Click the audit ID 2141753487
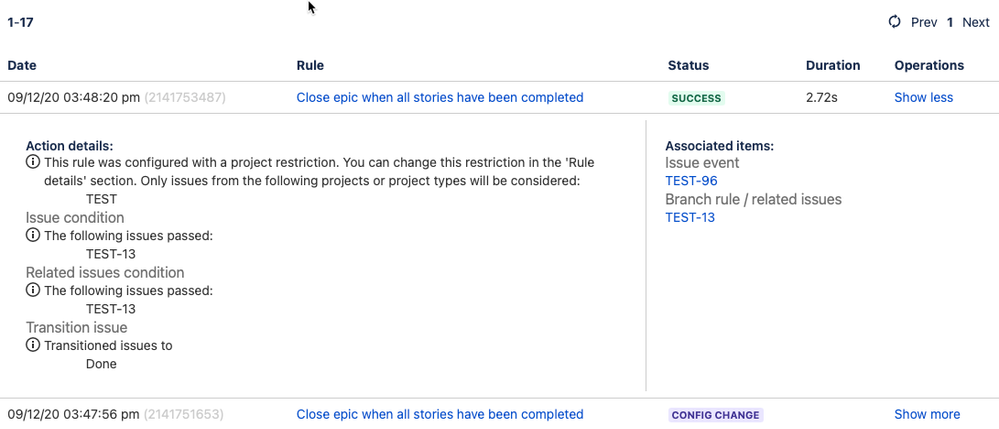Image resolution: width=999 pixels, height=429 pixels. pos(185,98)
